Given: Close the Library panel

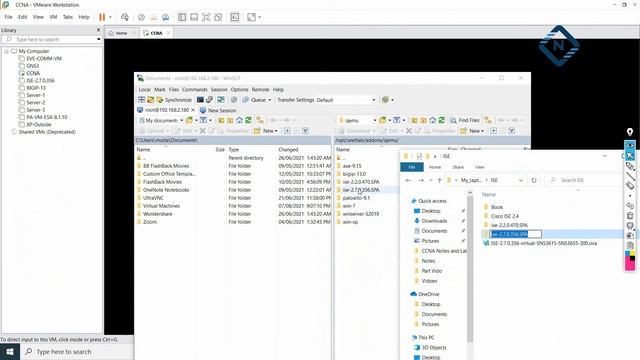Looking at the screenshot, I should 98,30.
